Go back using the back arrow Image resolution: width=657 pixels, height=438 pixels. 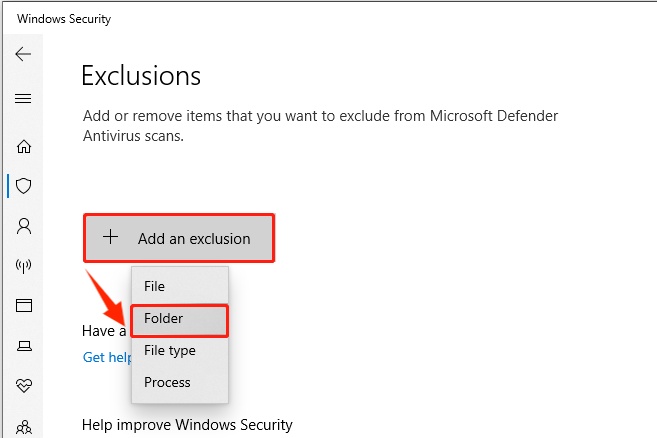23,54
